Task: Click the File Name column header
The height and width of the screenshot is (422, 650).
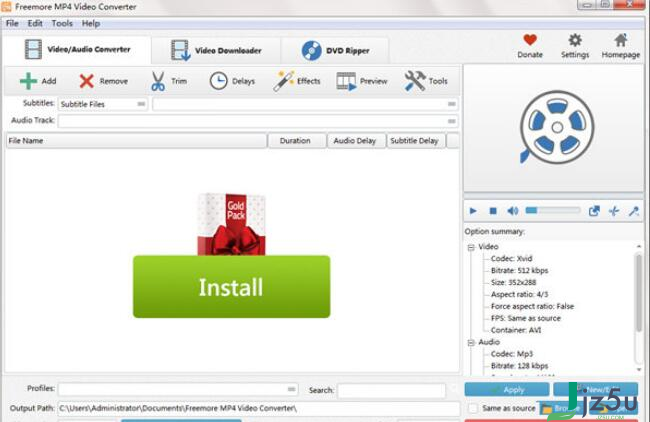Action: click(136, 141)
